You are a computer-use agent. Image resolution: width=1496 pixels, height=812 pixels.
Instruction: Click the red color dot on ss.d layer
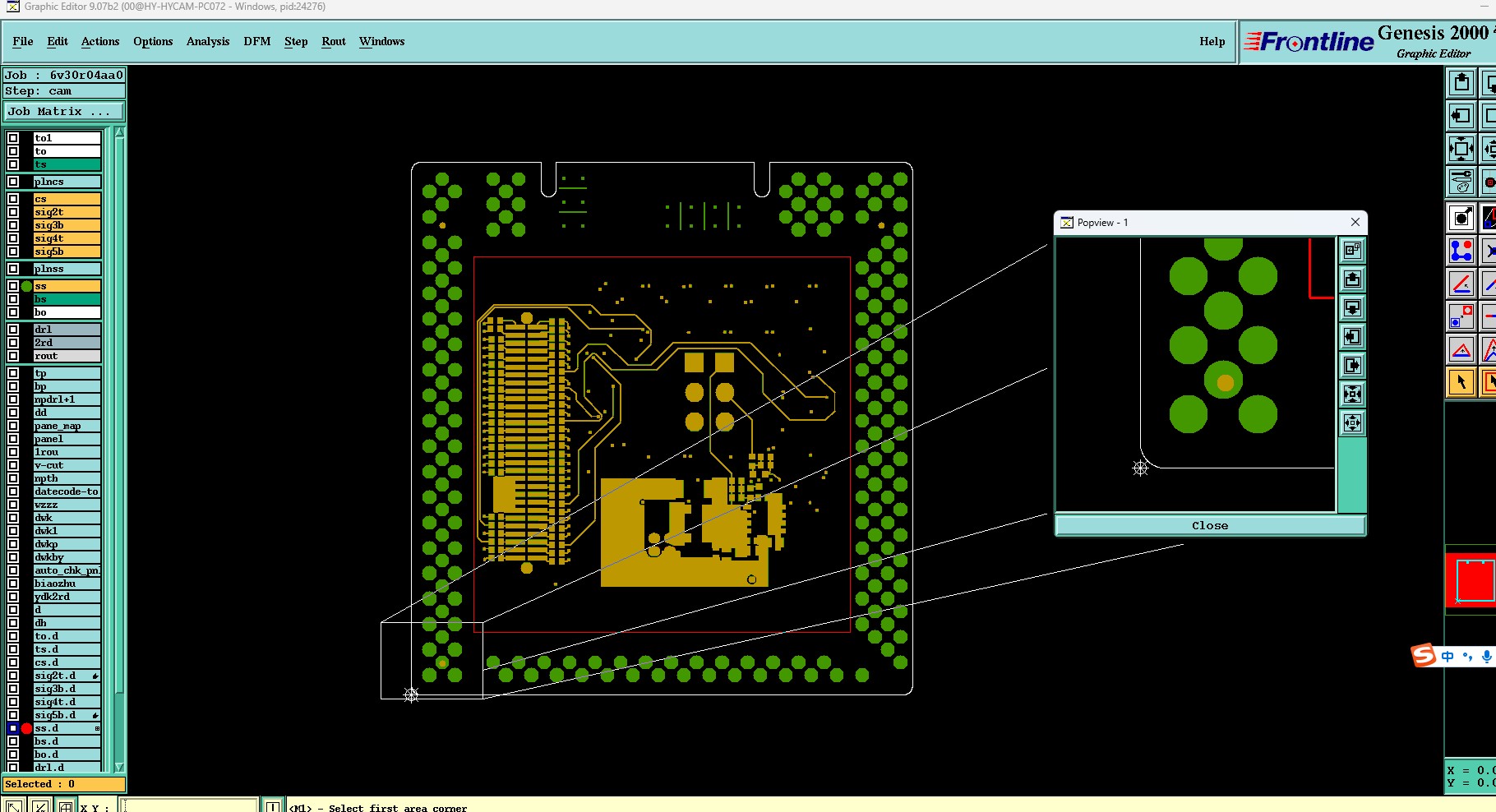click(26, 728)
